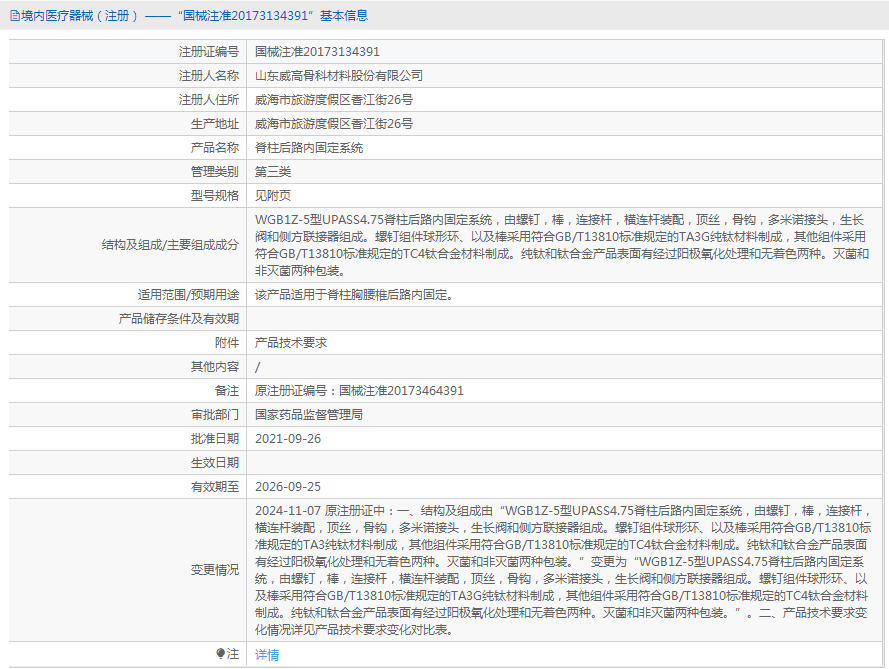This screenshot has width=889, height=669.
Task: Open the 详情 link
Action: pyautogui.click(x=267, y=655)
